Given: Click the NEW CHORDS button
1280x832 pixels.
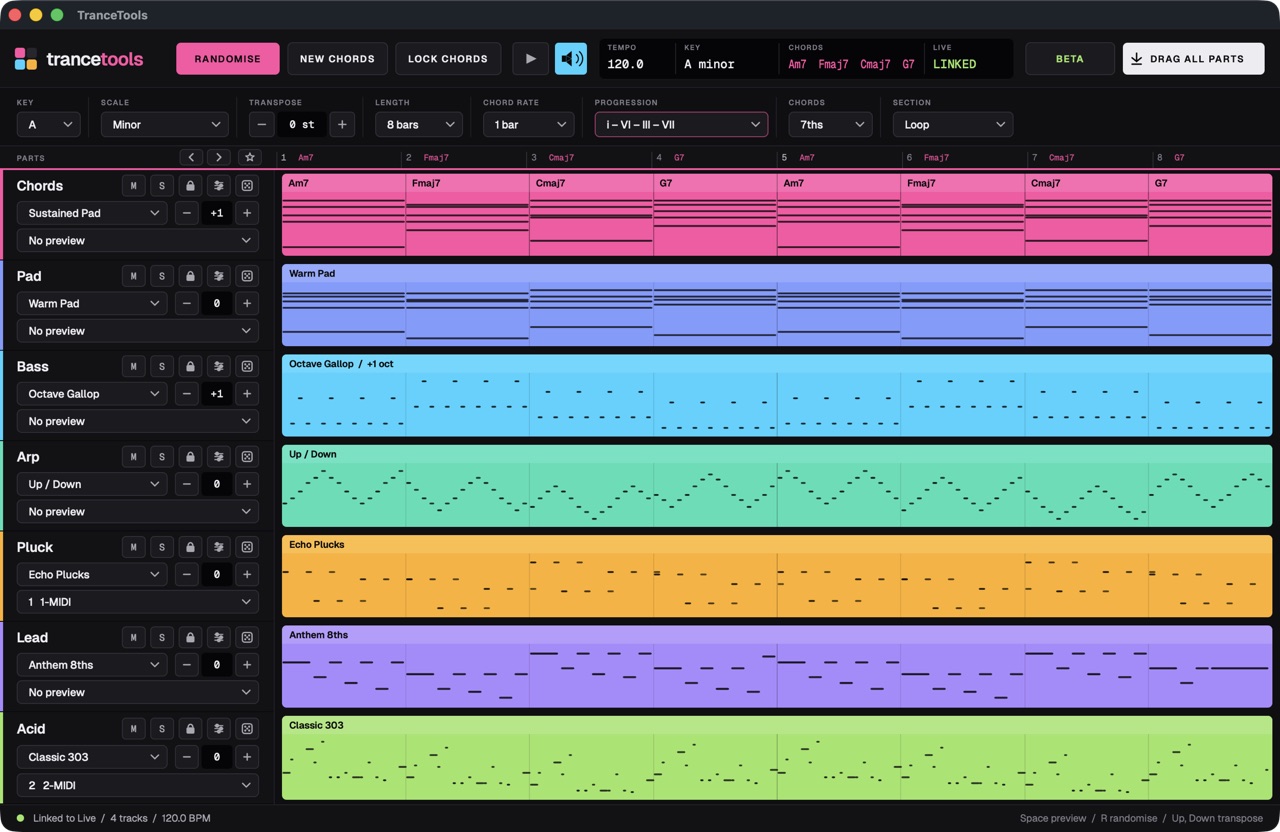Looking at the screenshot, I should click(x=337, y=59).
